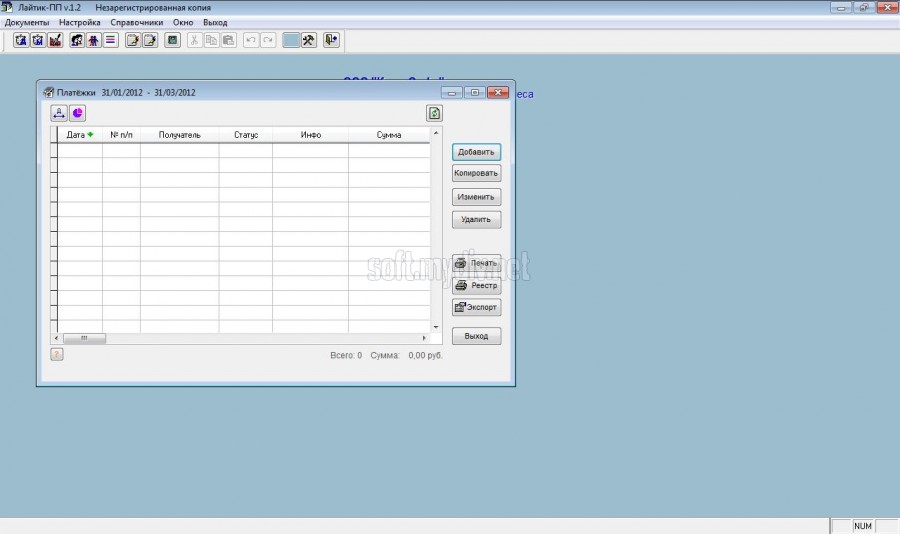Click the toolbar icon with blue letter M
The height and width of the screenshot is (534, 900).
pos(38,40)
